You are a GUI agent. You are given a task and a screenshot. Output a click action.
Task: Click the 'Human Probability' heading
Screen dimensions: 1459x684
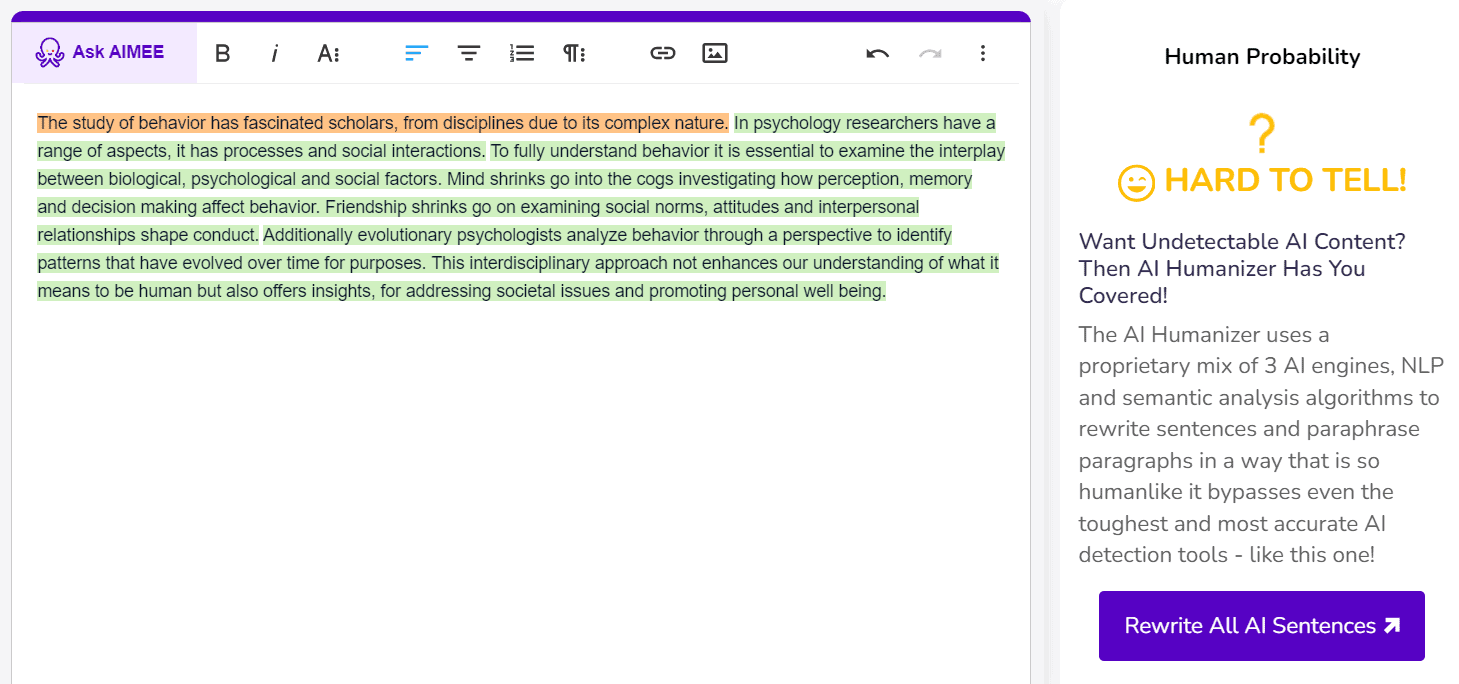click(1262, 57)
